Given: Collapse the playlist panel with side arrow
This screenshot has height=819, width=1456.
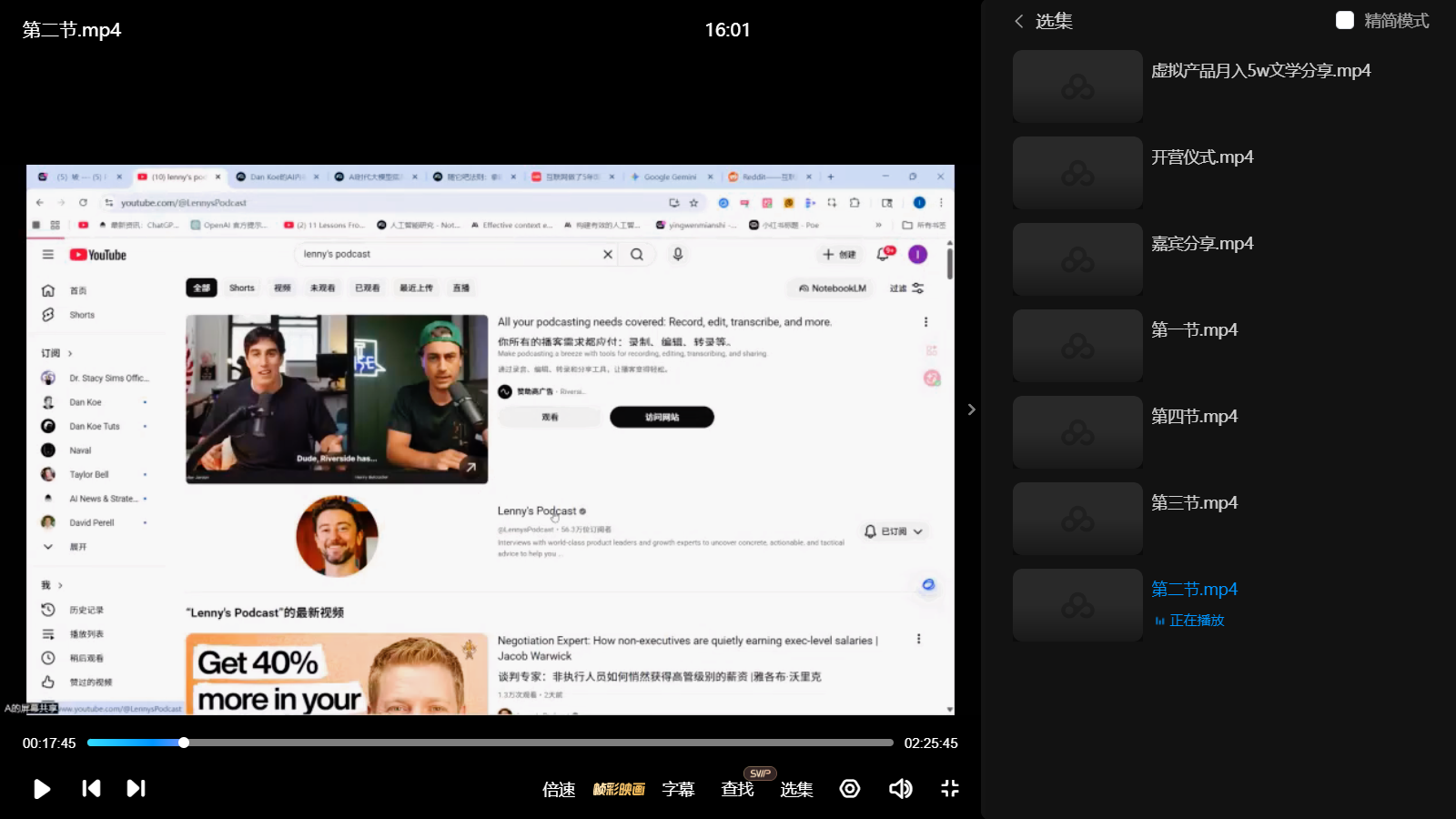Looking at the screenshot, I should tap(971, 409).
